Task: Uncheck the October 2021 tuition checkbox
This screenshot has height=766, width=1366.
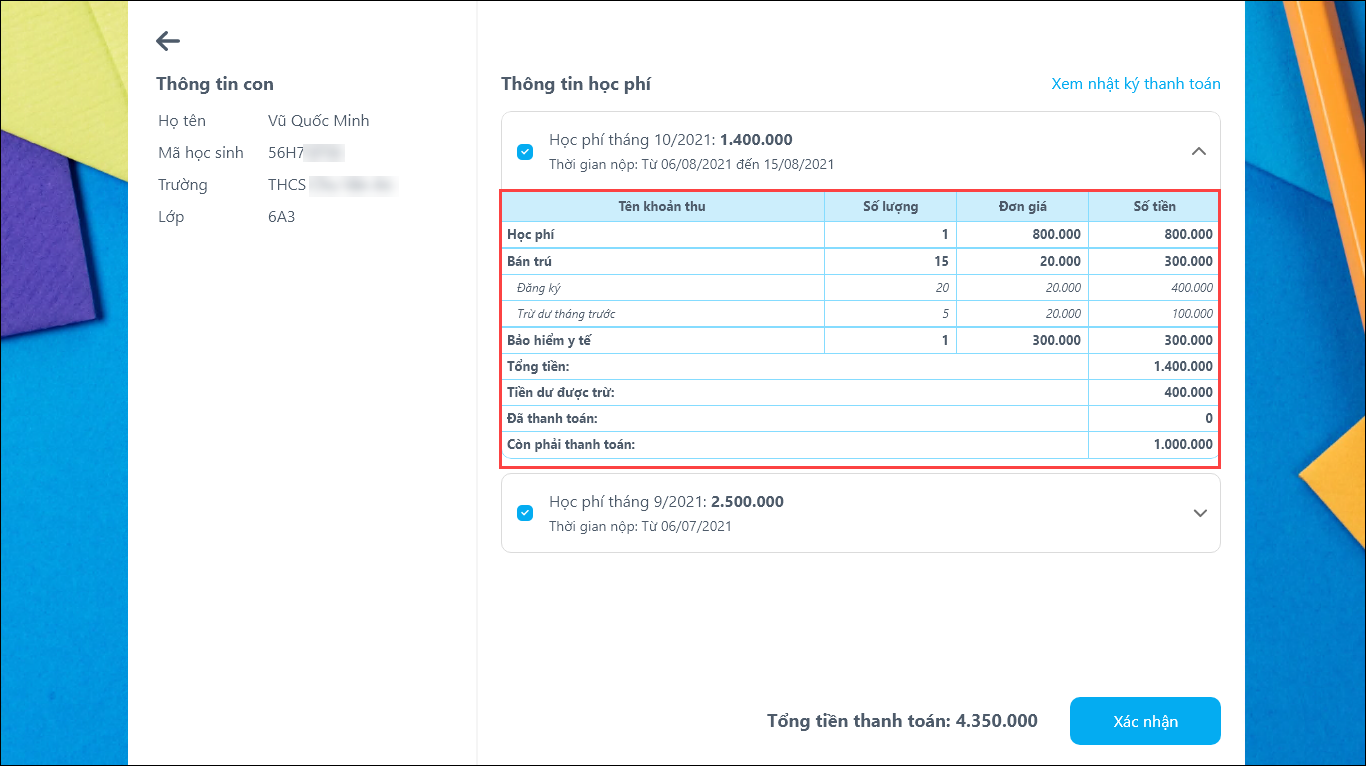Action: tap(525, 152)
